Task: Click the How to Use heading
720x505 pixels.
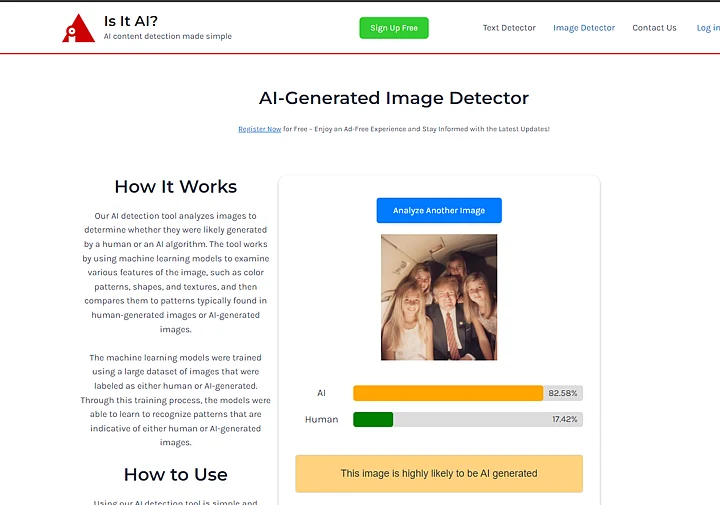Action: pos(176,475)
